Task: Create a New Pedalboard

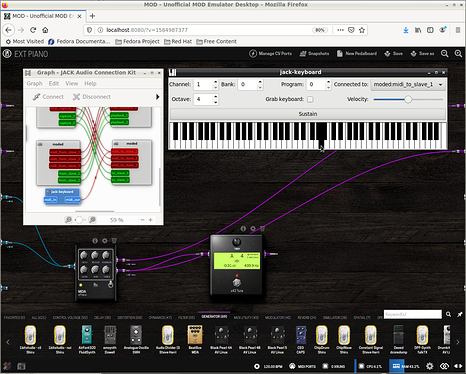Action: click(357, 54)
